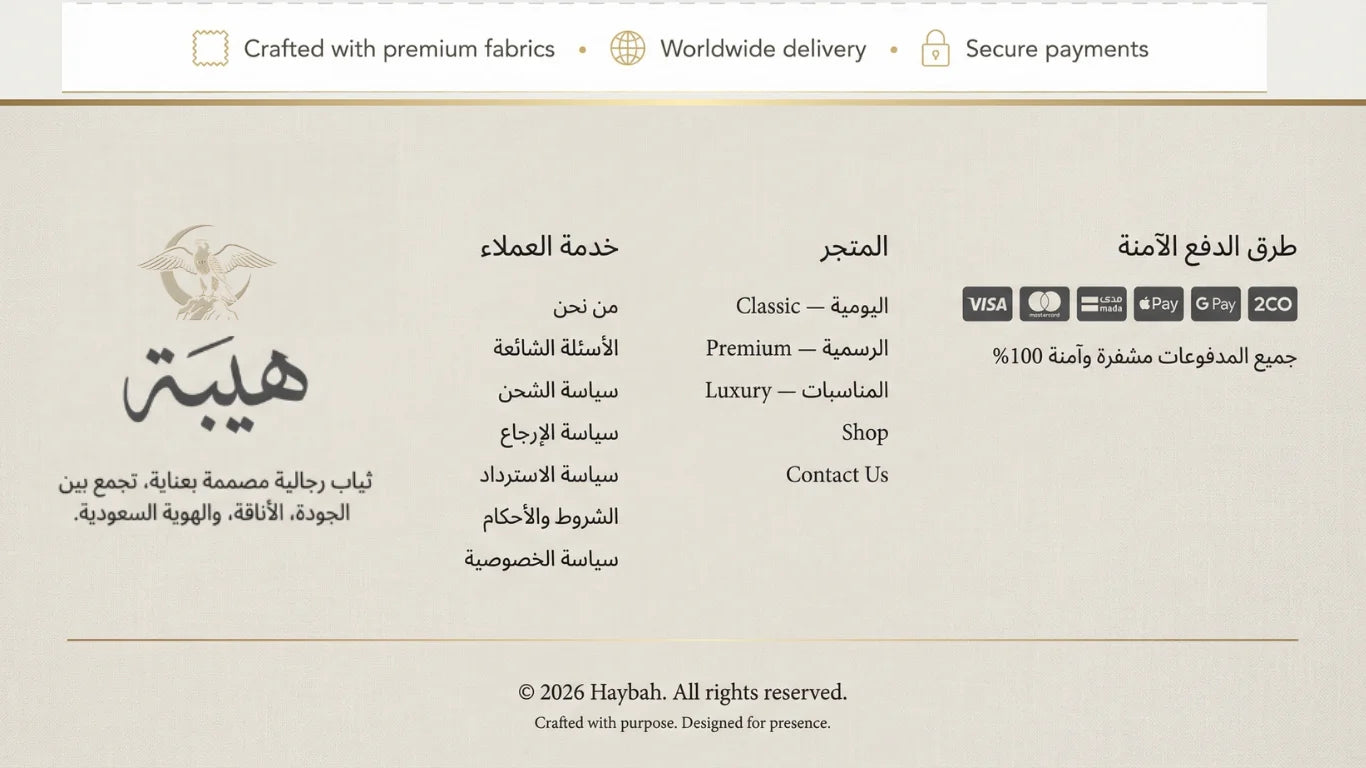Open the Contact Us link
The width and height of the screenshot is (1366, 768).
click(x=836, y=474)
